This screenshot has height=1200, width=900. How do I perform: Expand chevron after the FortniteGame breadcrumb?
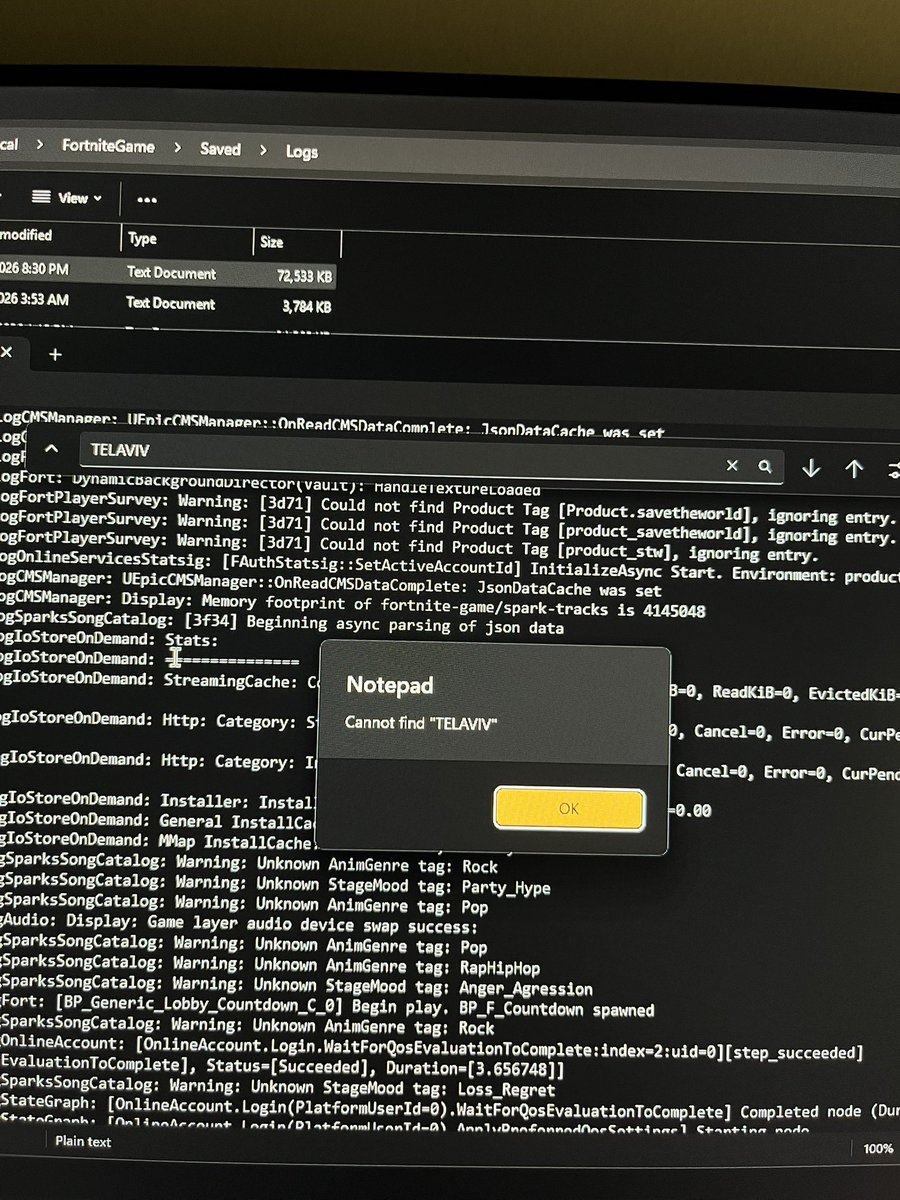click(x=177, y=148)
